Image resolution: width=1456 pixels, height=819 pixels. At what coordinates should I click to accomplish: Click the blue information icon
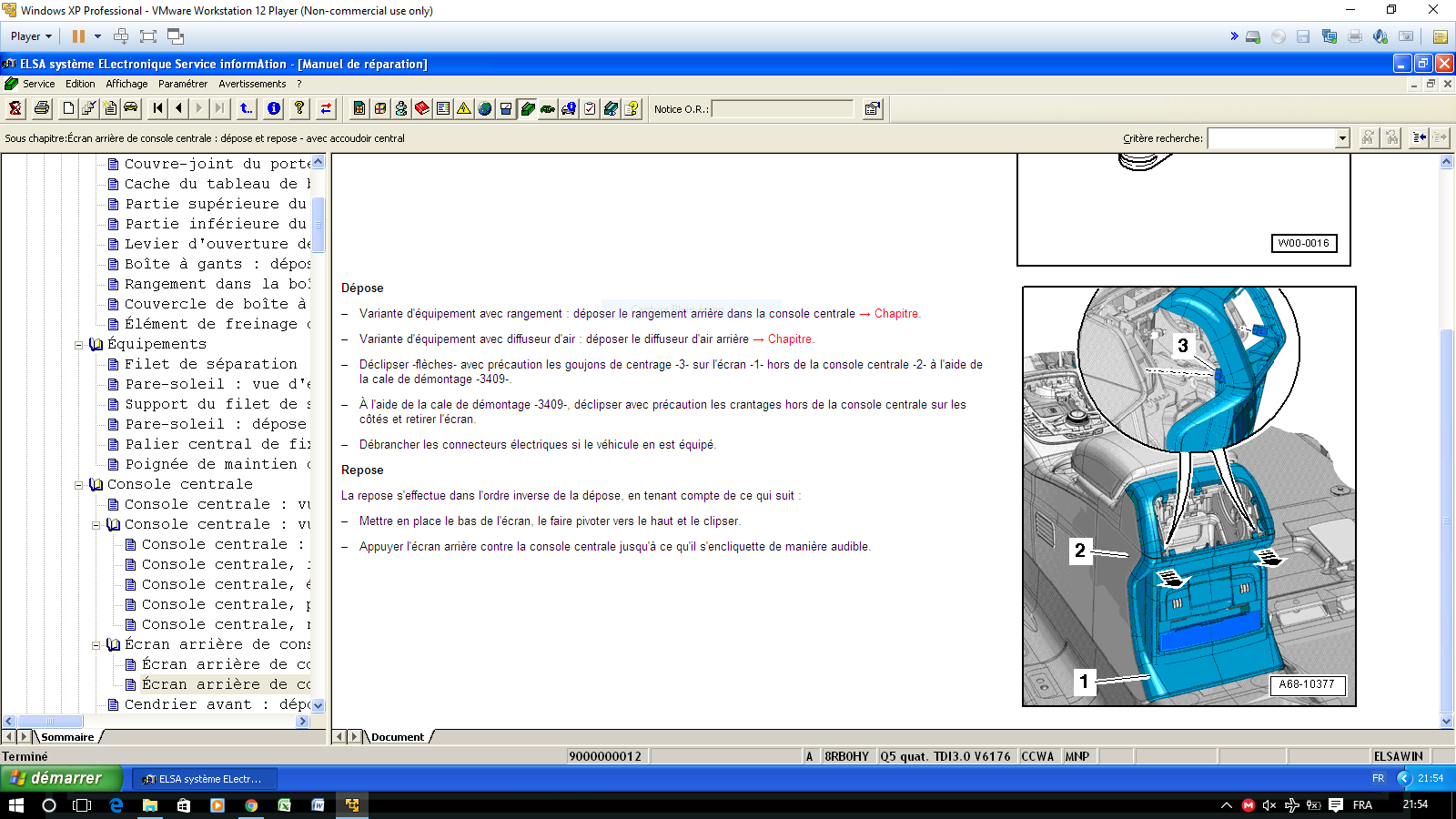pyautogui.click(x=274, y=108)
